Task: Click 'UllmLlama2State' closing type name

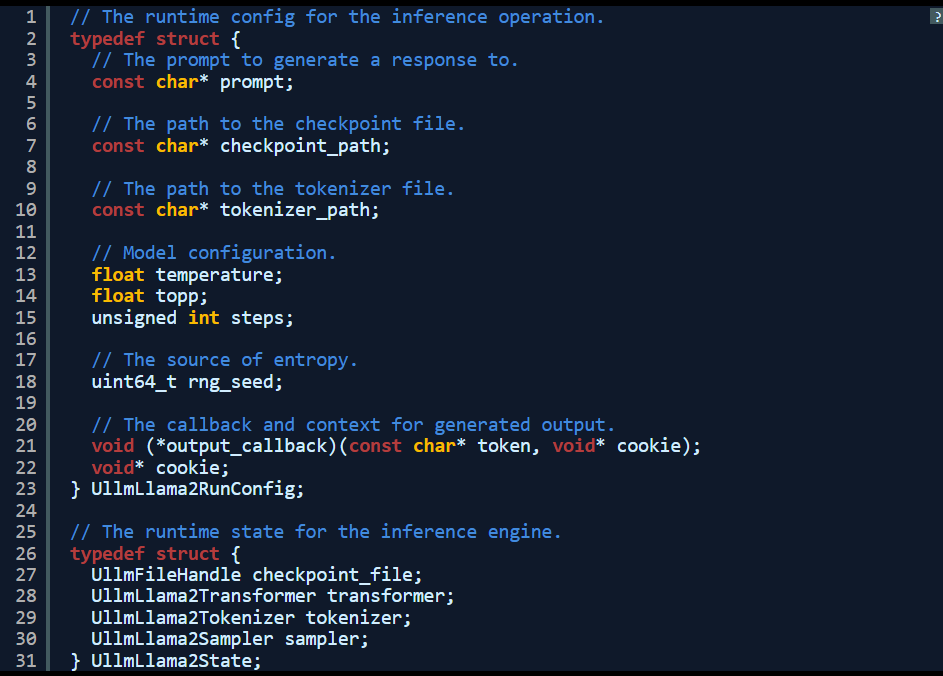Action: [171, 660]
